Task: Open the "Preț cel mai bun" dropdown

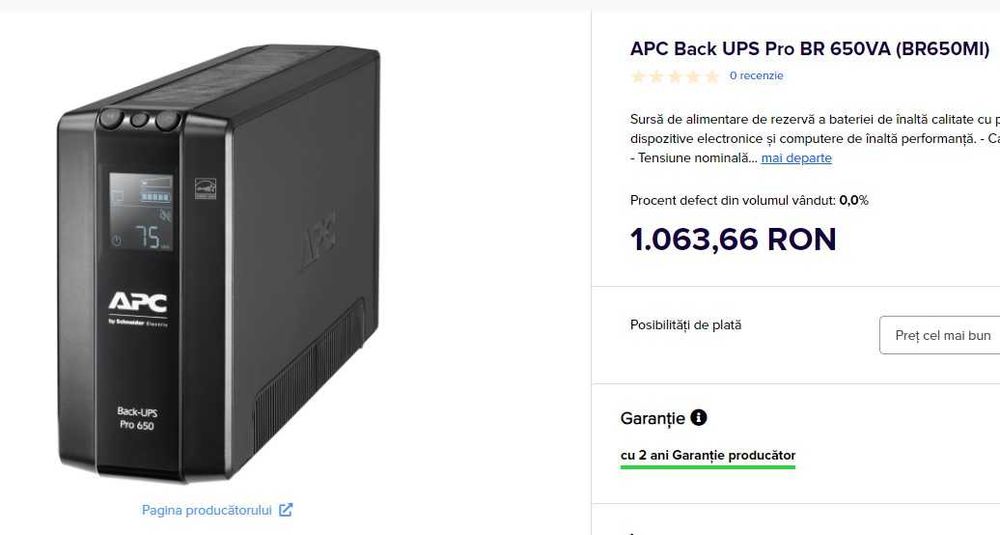Action: click(940, 335)
